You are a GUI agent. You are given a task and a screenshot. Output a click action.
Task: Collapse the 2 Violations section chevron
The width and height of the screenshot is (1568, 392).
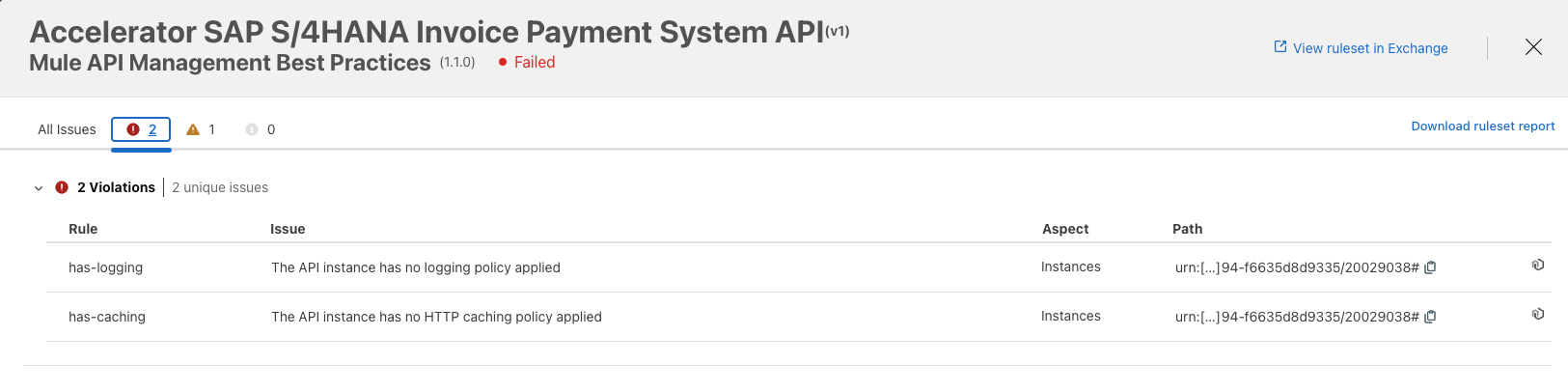[x=39, y=188]
